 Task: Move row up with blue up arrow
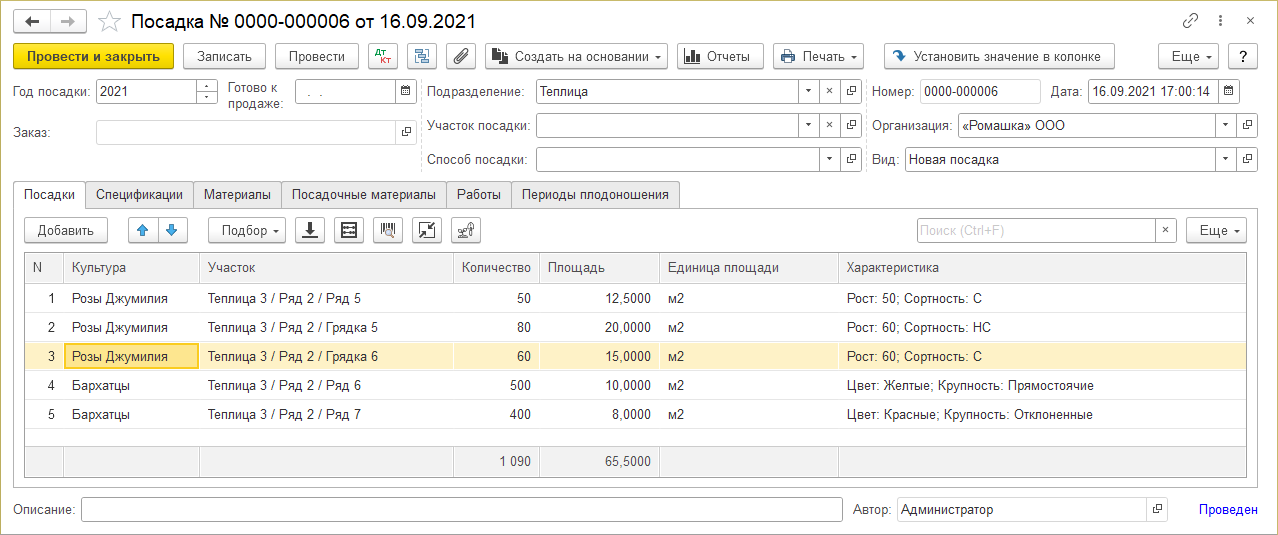click(143, 230)
